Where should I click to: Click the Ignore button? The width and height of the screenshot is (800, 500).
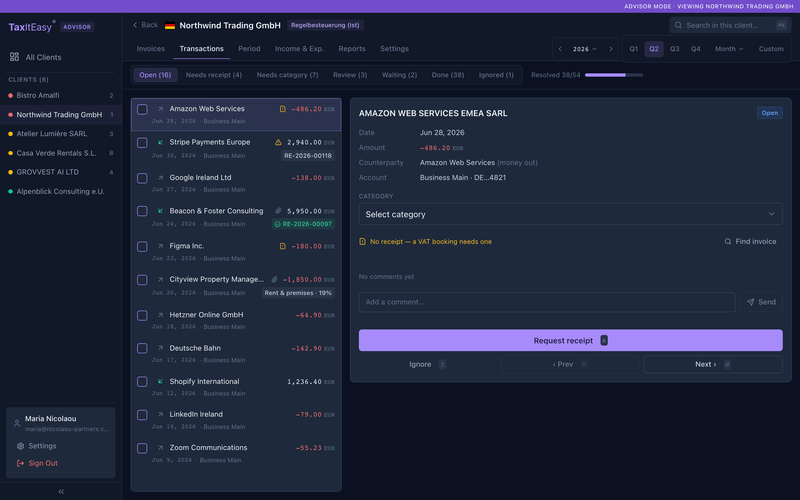(x=428, y=364)
